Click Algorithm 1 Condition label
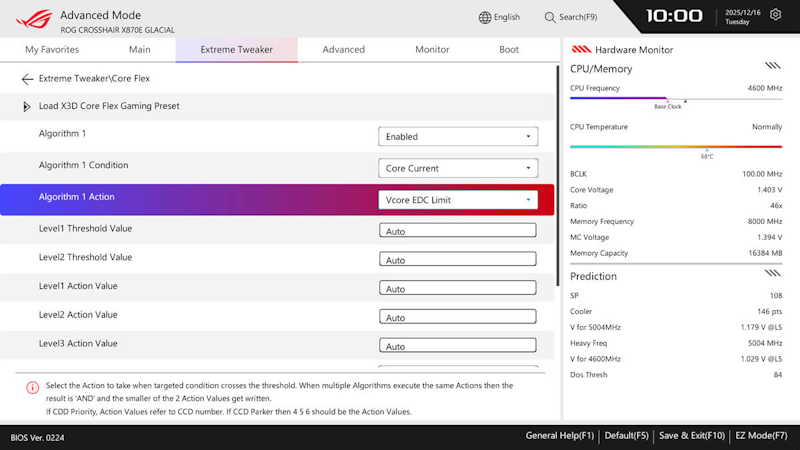 pos(83,165)
